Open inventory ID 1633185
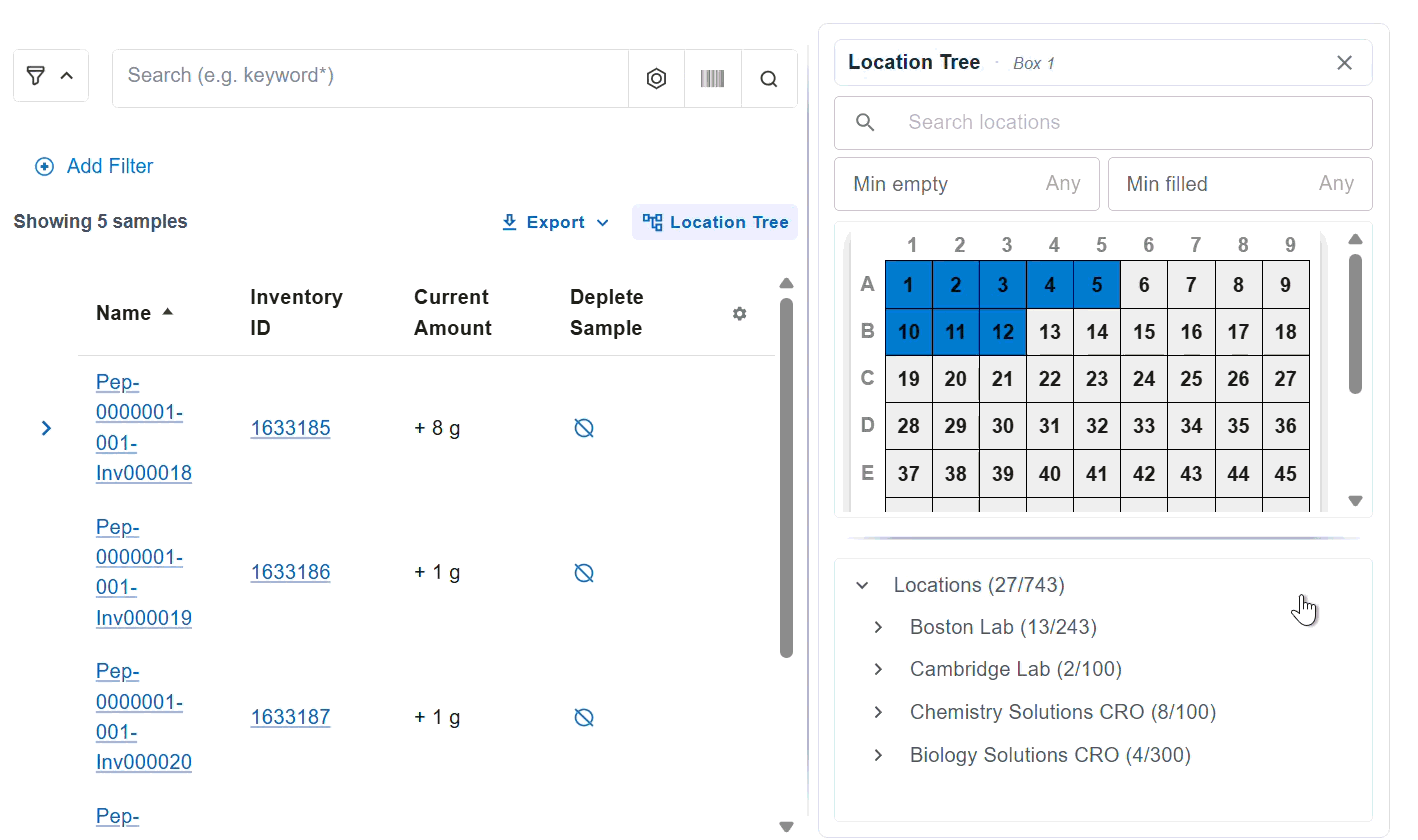 click(x=290, y=428)
